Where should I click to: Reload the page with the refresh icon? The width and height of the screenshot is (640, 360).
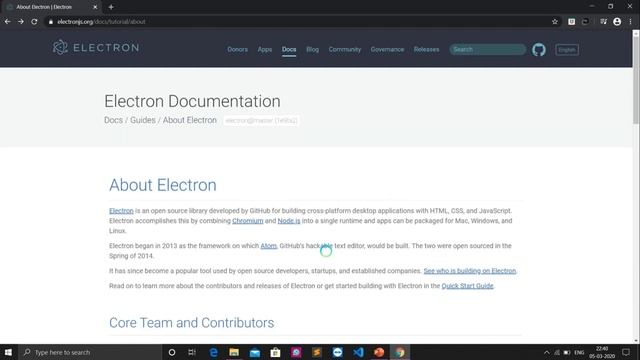[34, 22]
